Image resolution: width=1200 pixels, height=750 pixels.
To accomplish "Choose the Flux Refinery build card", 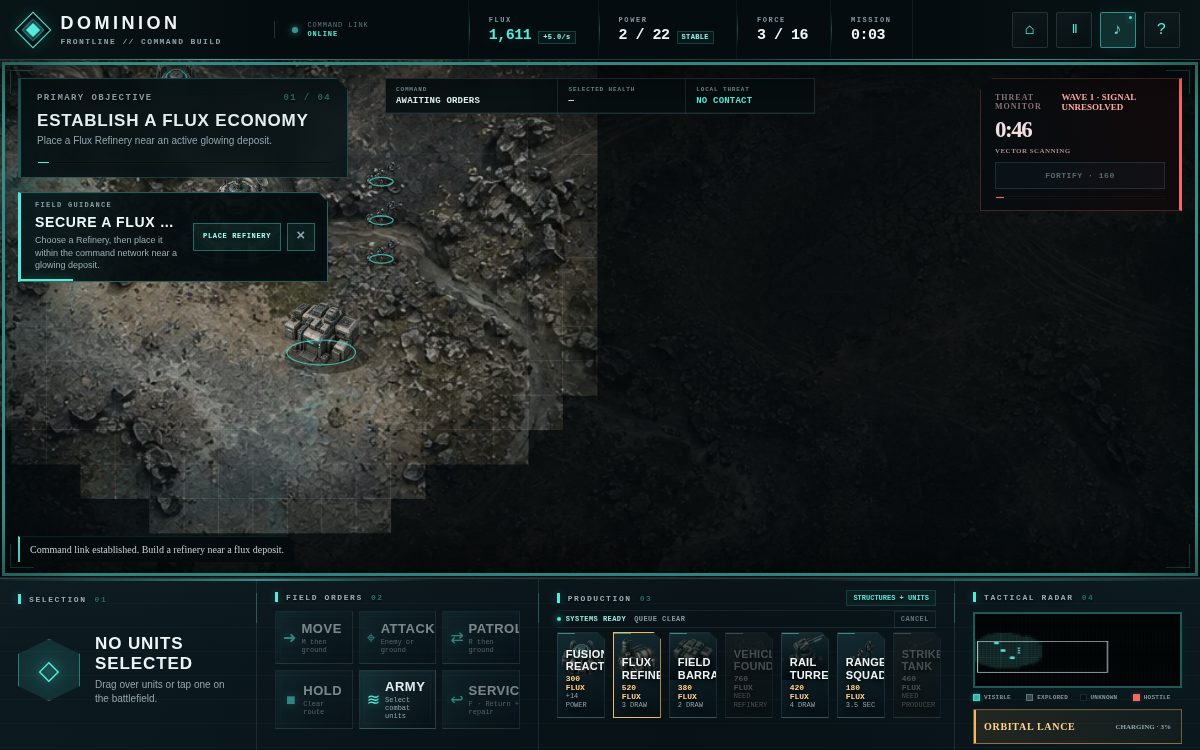I will [x=637, y=675].
